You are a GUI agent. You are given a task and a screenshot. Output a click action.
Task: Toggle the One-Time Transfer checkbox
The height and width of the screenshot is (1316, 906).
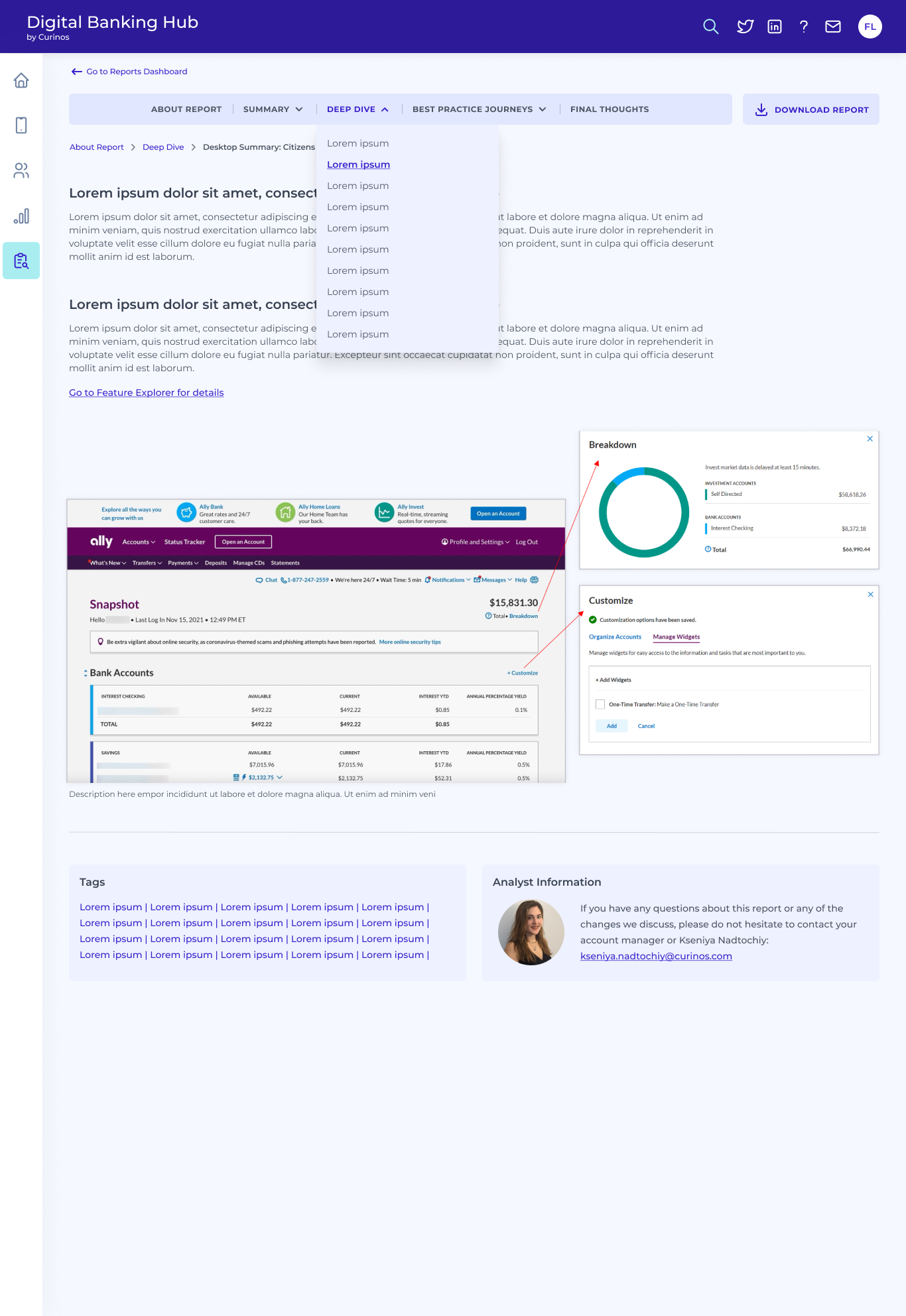pos(600,704)
